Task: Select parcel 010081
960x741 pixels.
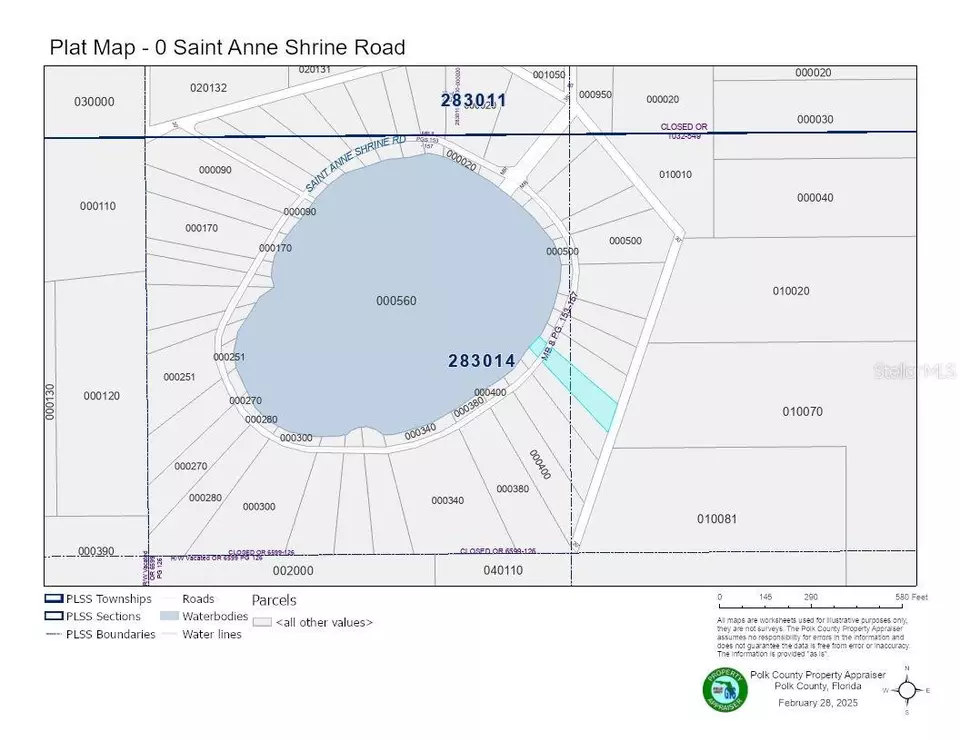Action: point(717,518)
